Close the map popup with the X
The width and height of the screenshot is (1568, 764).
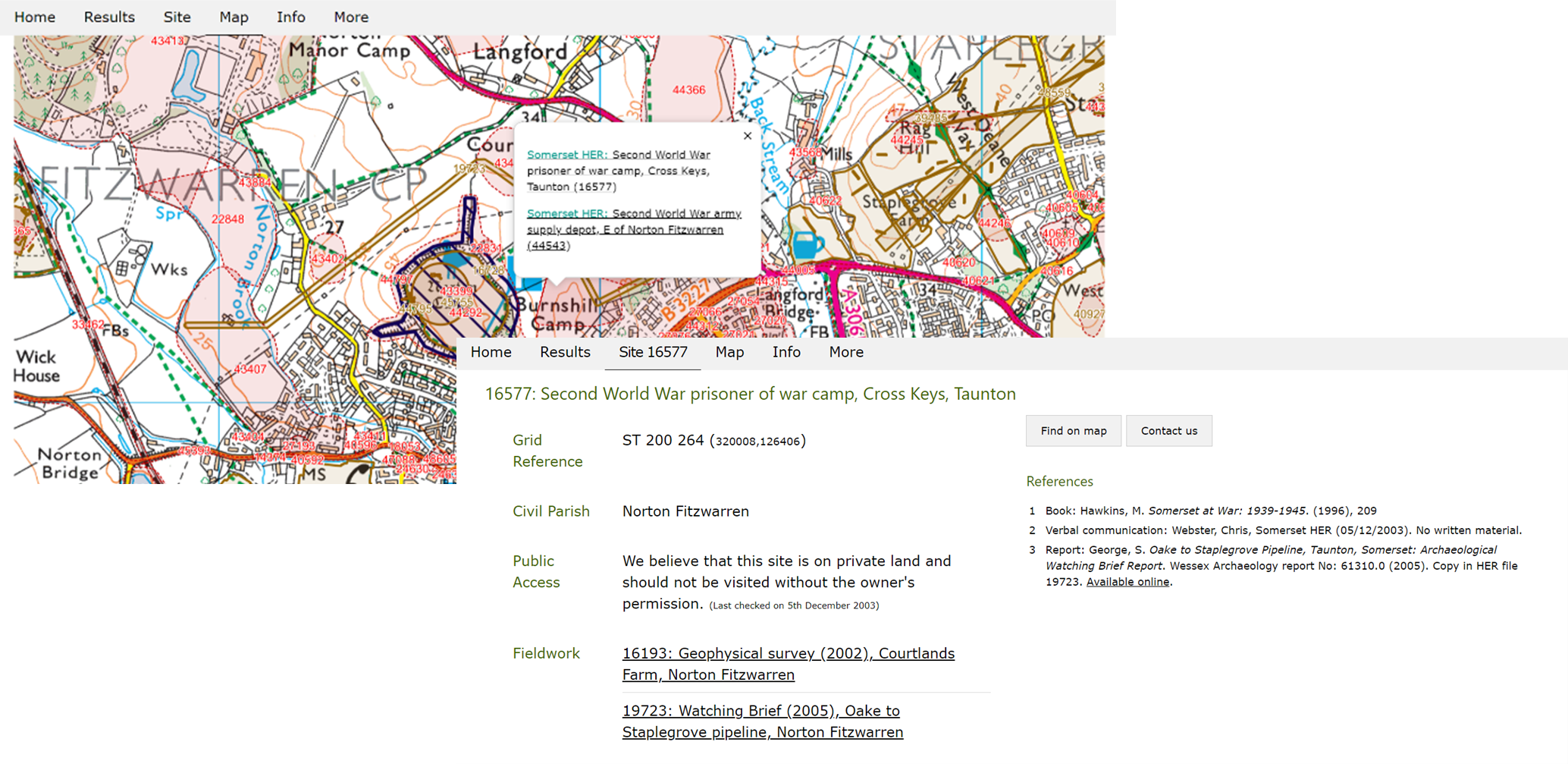point(748,136)
